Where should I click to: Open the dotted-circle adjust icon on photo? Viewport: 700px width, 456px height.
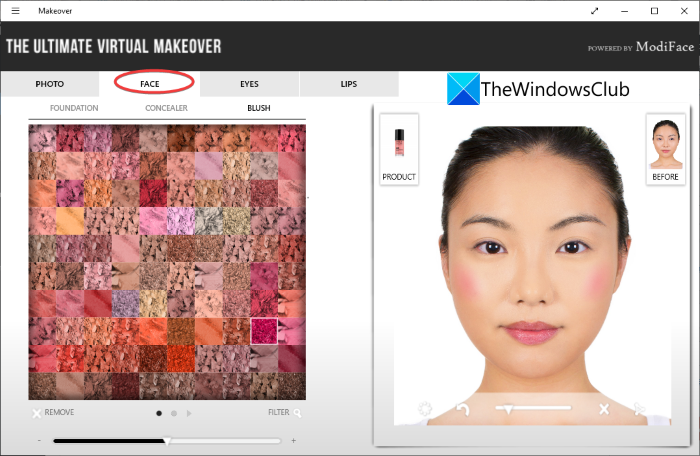425,409
